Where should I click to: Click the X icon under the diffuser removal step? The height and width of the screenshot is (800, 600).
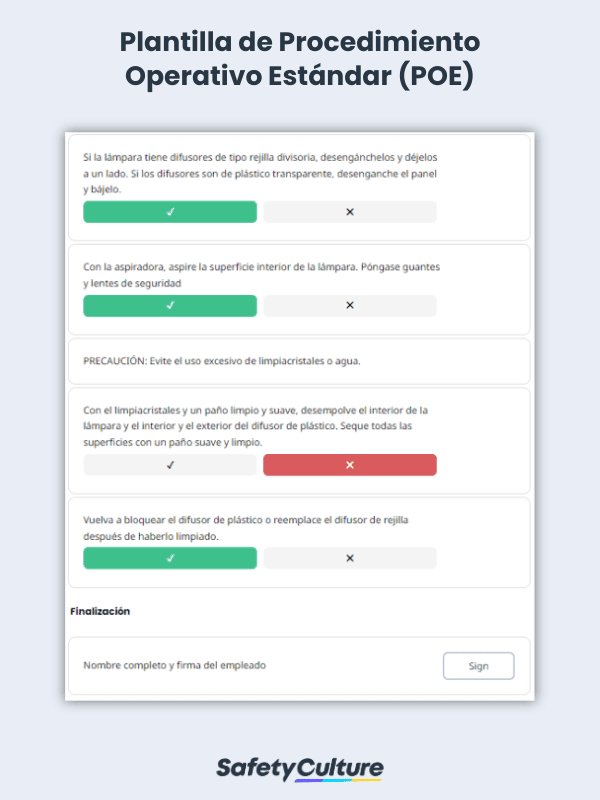(350, 212)
